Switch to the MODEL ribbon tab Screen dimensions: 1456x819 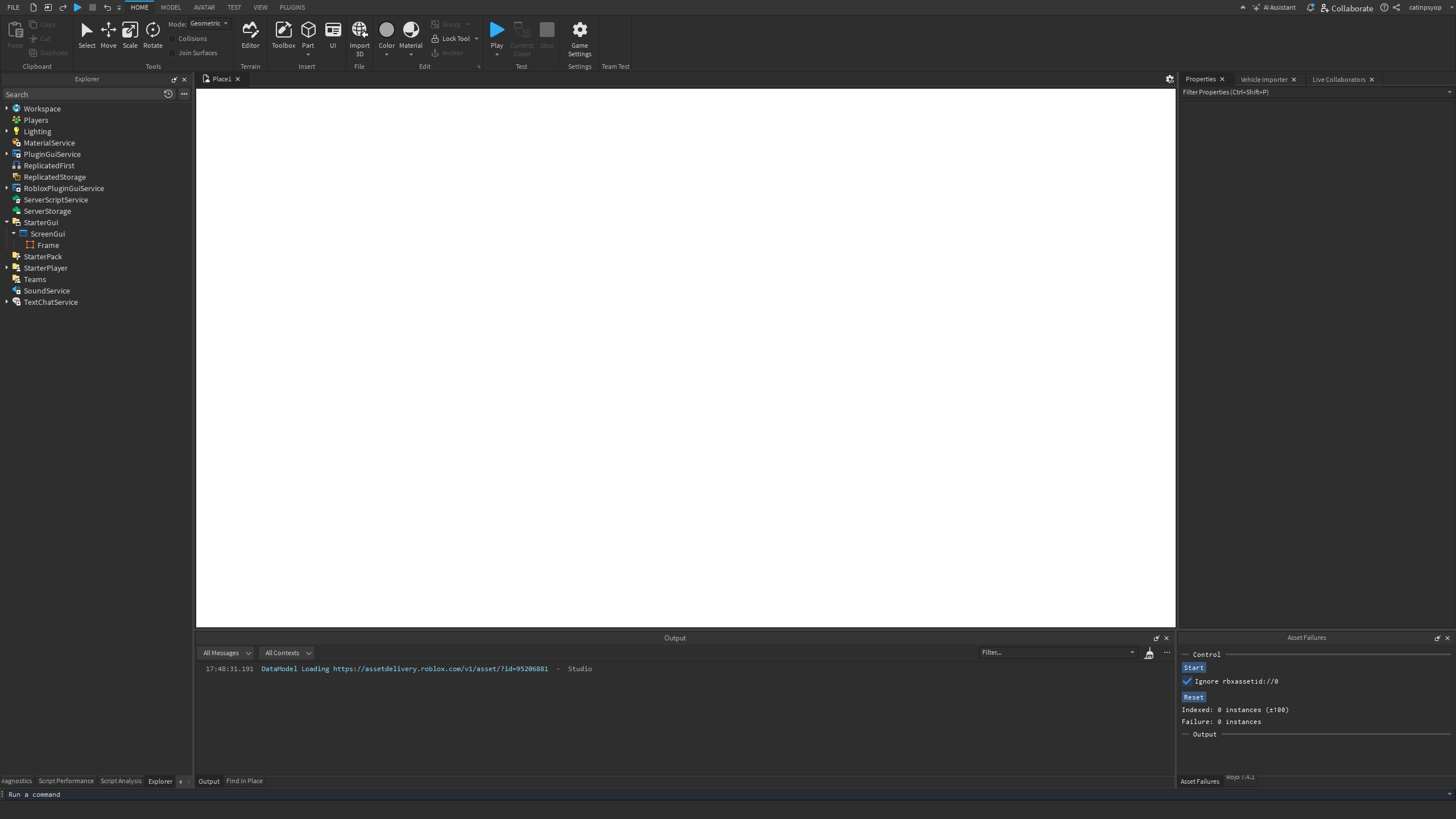click(171, 7)
